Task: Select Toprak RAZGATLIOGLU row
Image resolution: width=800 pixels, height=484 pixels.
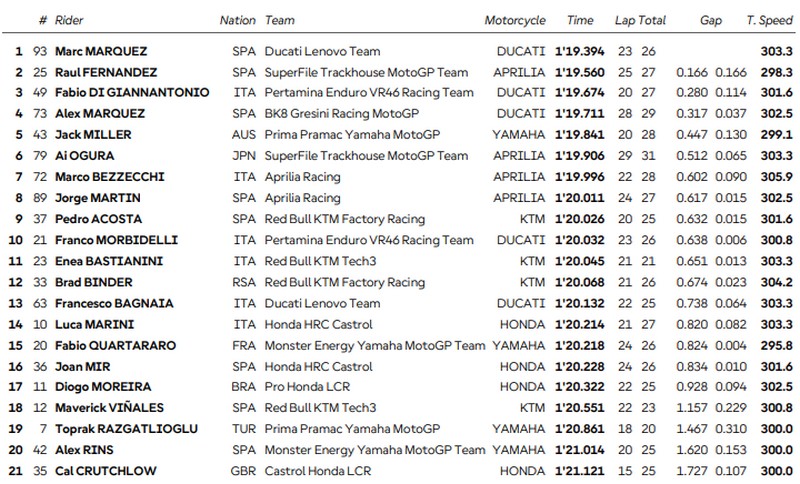Action: (400, 429)
